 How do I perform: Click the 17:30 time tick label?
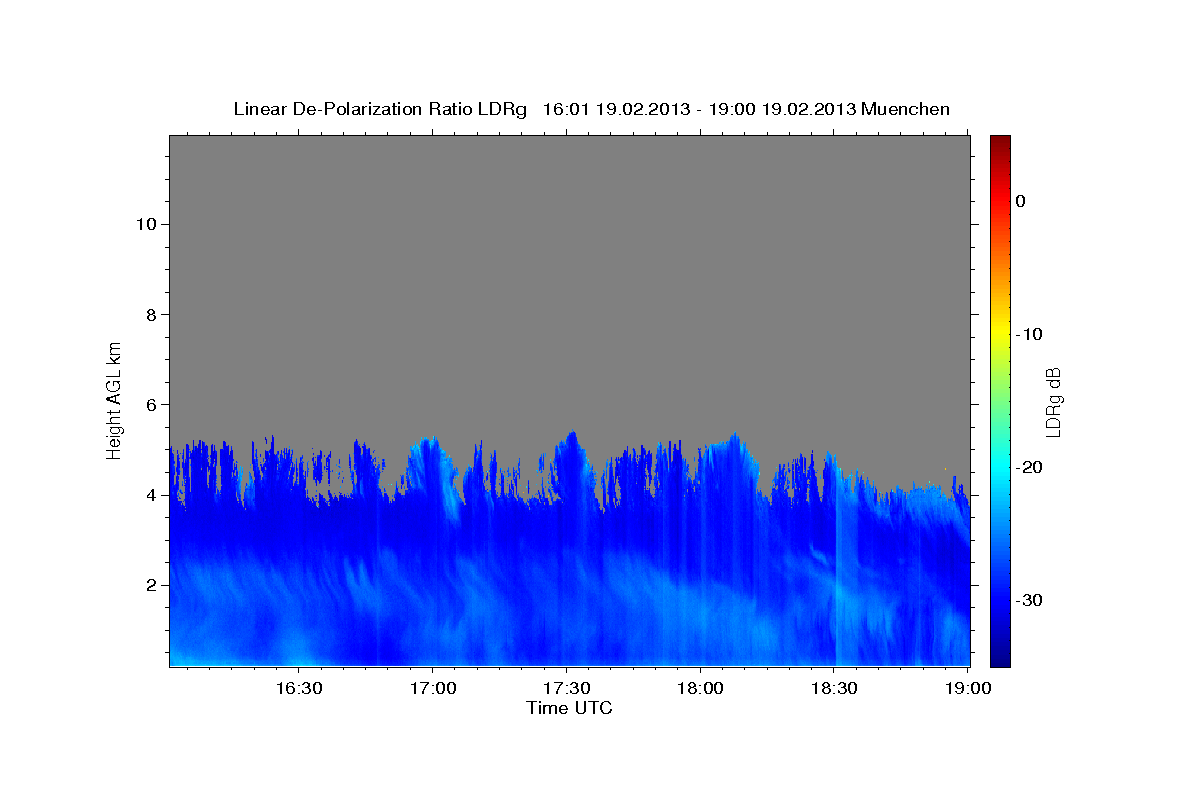click(x=566, y=689)
